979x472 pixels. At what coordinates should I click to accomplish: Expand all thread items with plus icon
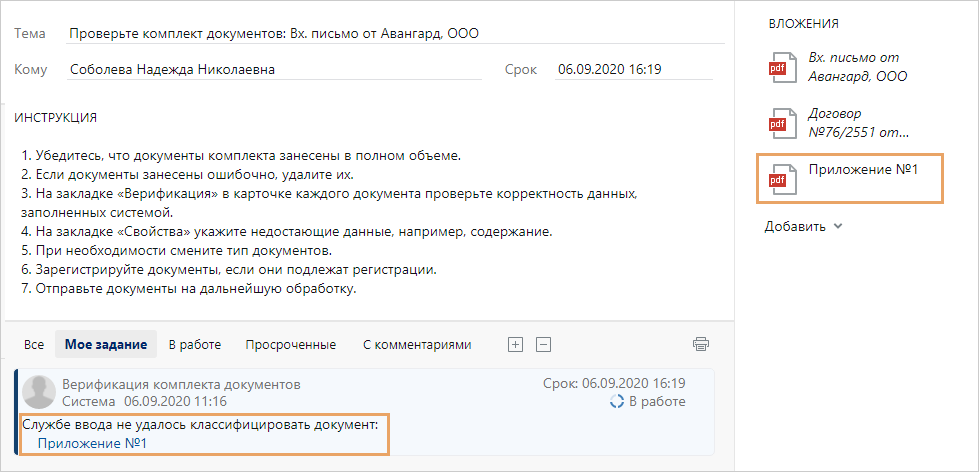point(516,345)
